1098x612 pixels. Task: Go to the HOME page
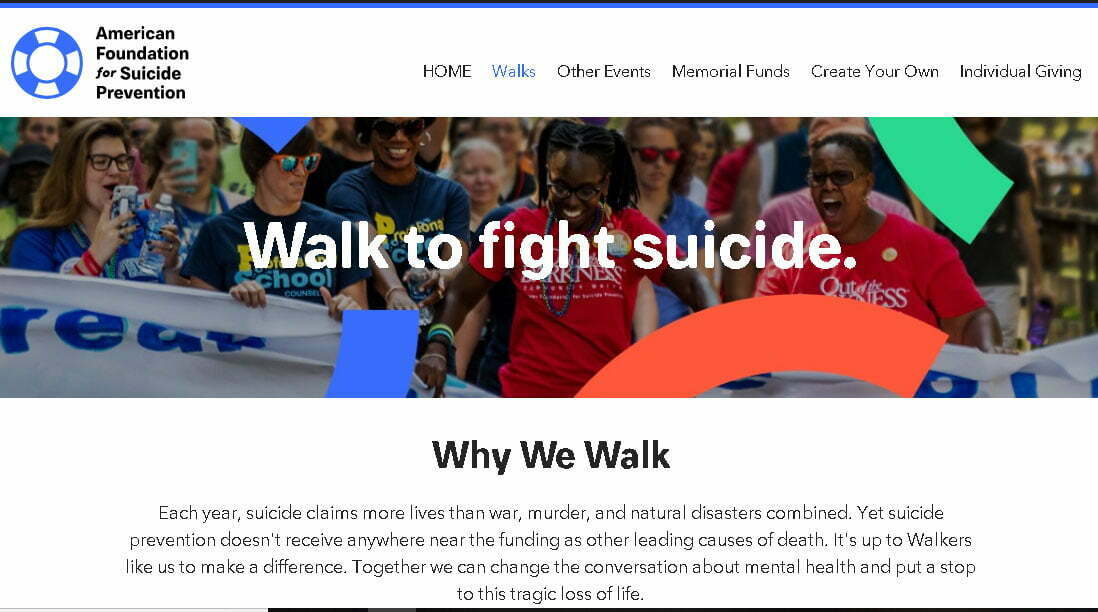pos(447,71)
